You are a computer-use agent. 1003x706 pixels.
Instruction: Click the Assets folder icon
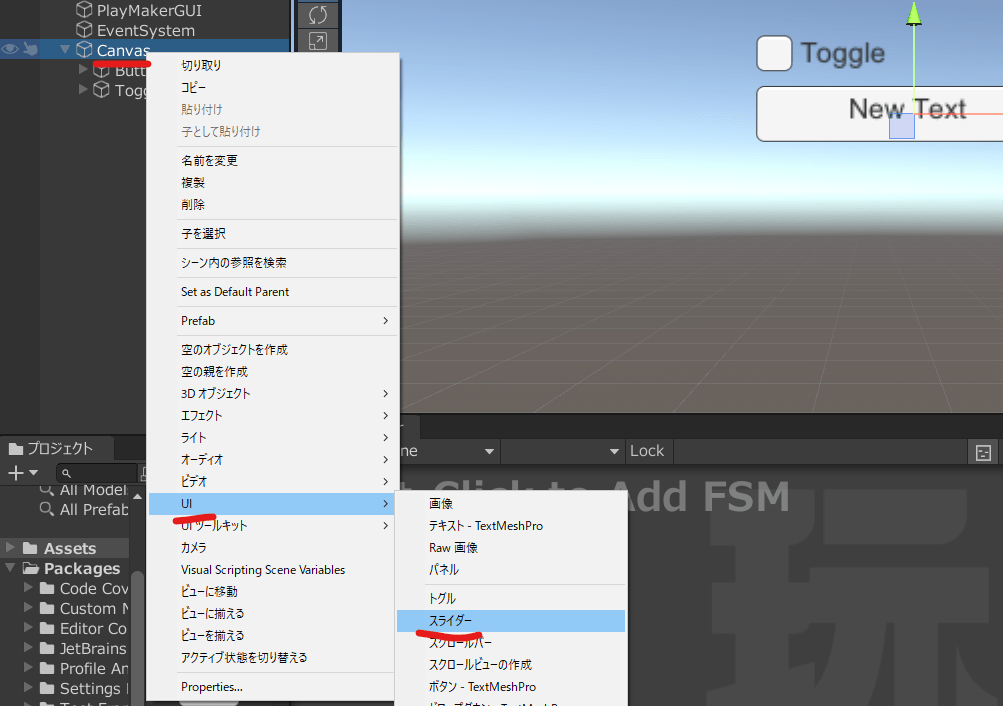[30, 548]
